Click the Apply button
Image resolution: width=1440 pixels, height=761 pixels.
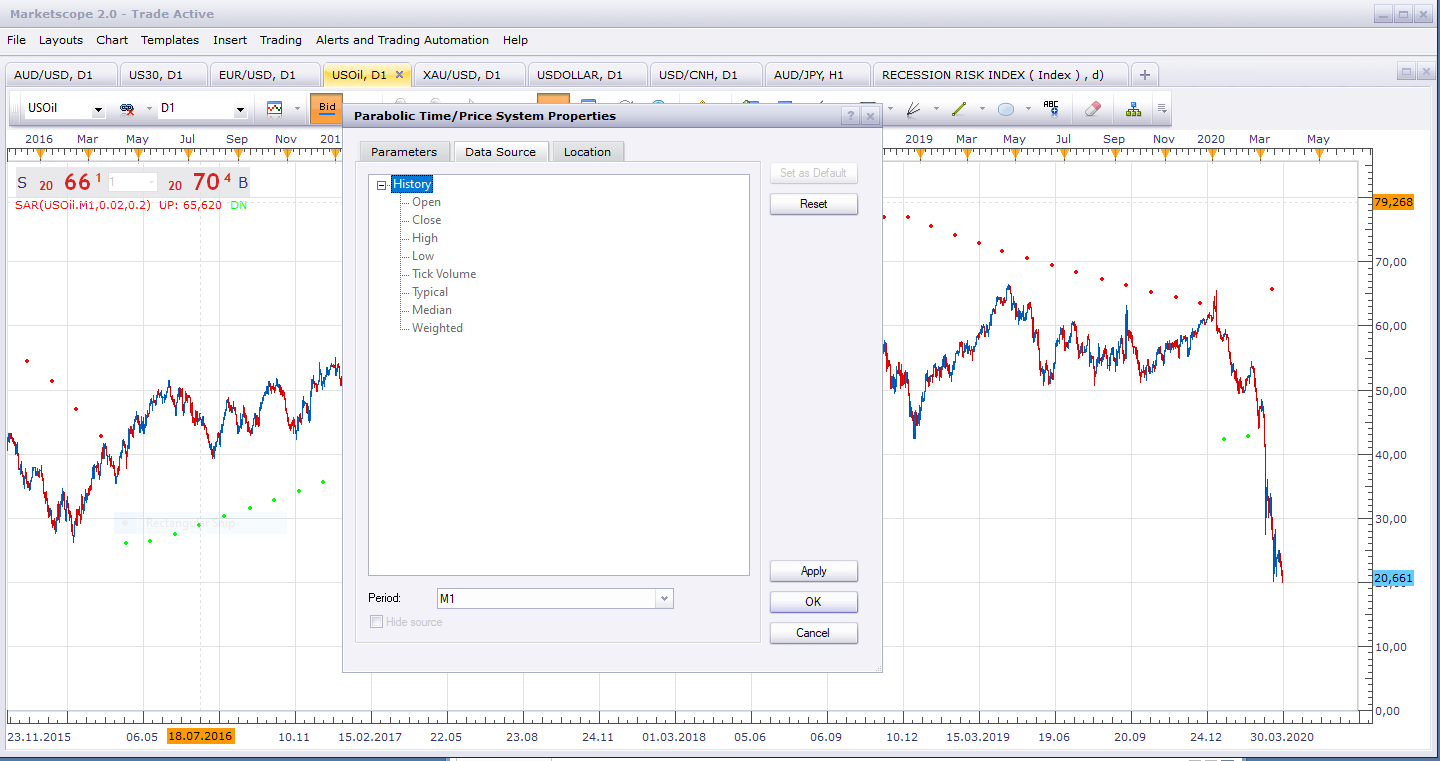[814, 571]
